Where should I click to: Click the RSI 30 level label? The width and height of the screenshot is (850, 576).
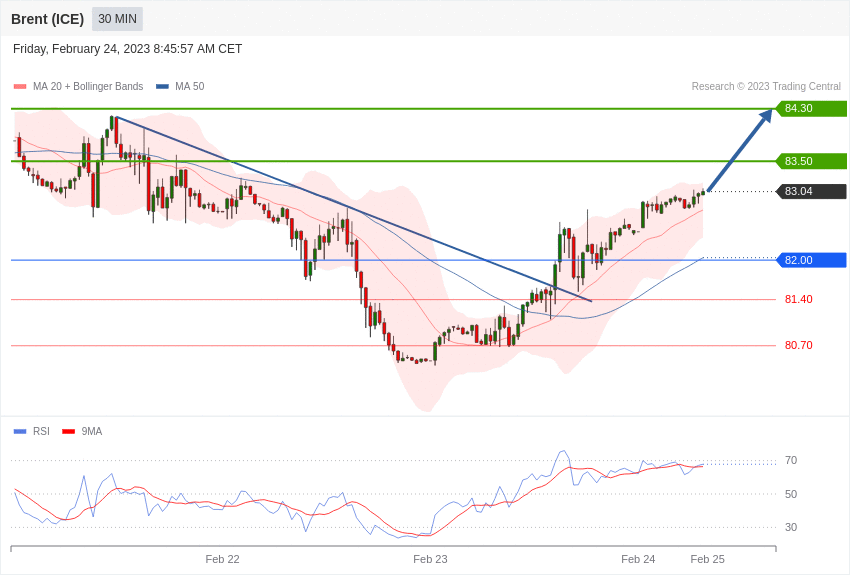click(791, 527)
